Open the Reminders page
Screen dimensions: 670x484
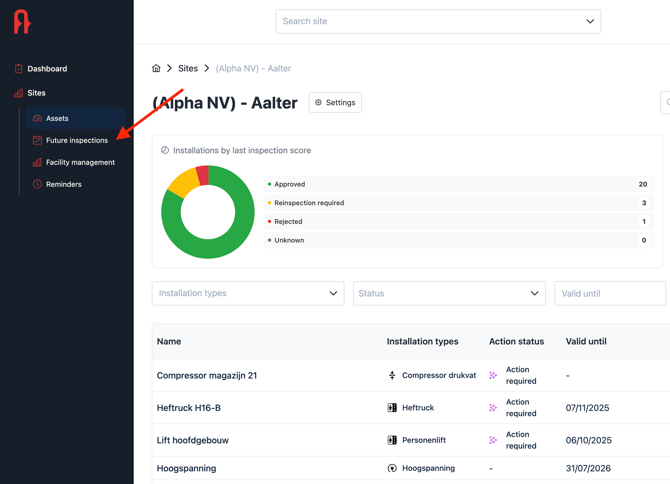63,184
